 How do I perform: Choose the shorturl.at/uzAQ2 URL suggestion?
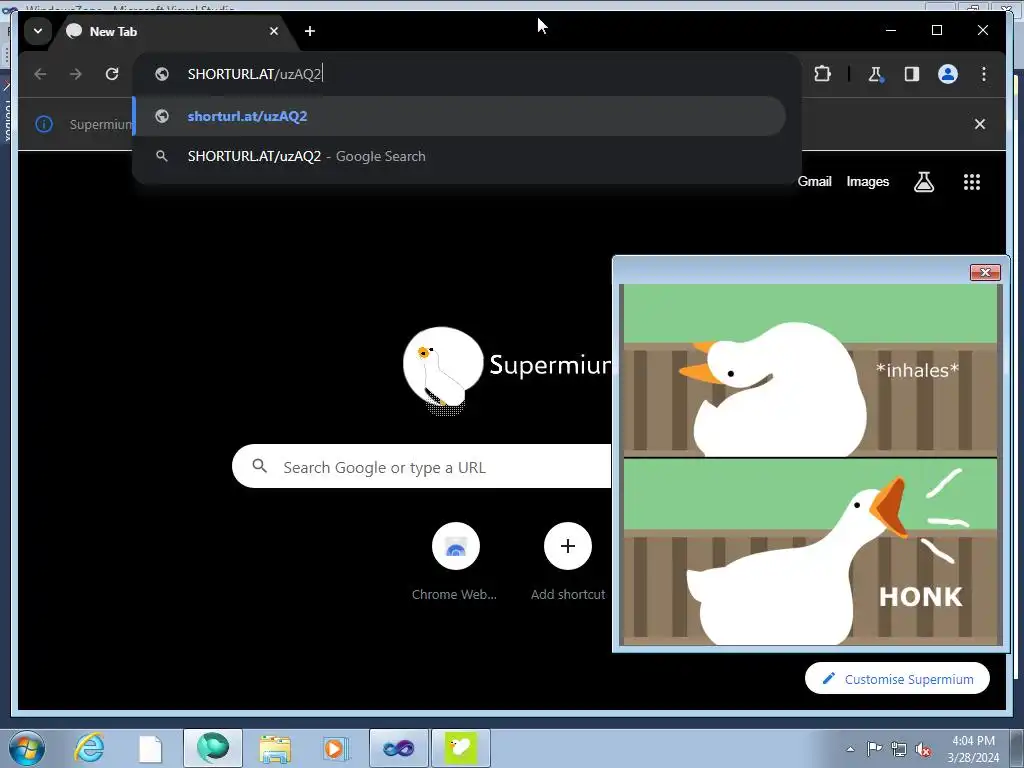(x=460, y=116)
